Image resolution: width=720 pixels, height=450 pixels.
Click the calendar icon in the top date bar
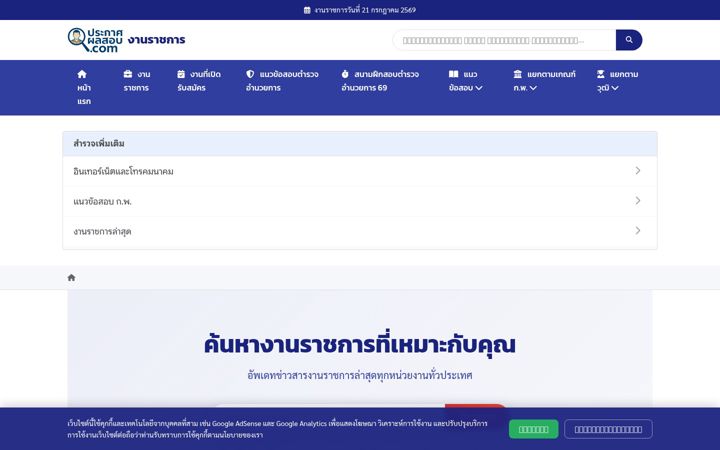pyautogui.click(x=307, y=10)
